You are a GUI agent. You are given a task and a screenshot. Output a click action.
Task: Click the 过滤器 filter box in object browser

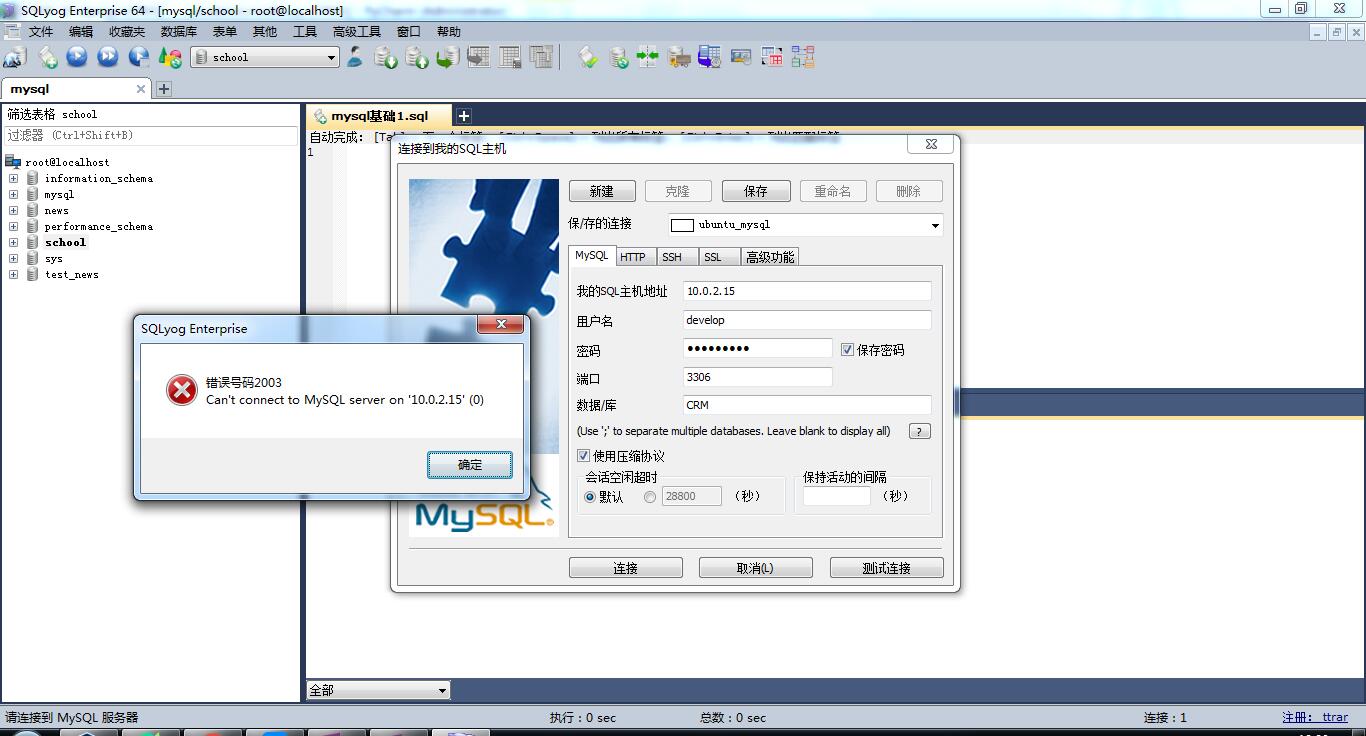click(150, 135)
